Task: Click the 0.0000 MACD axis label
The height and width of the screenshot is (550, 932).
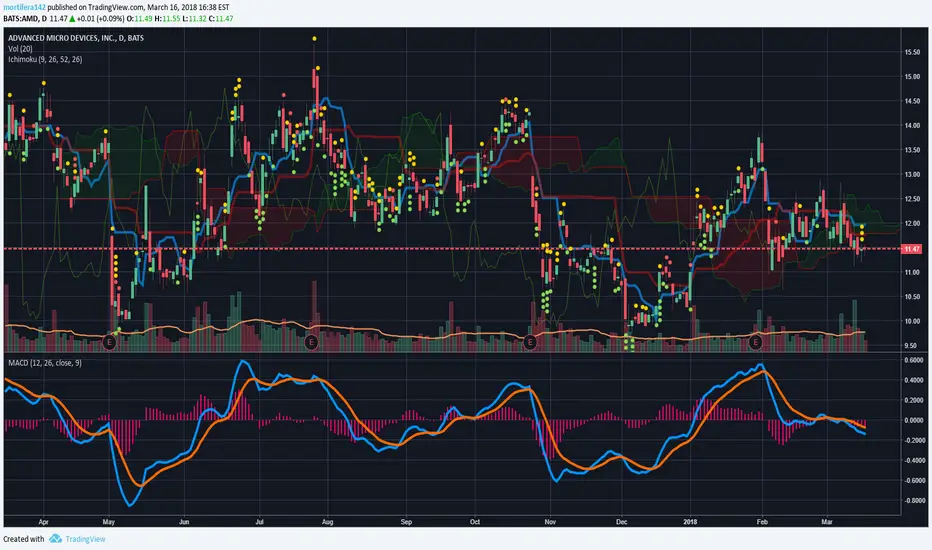Action: point(914,420)
